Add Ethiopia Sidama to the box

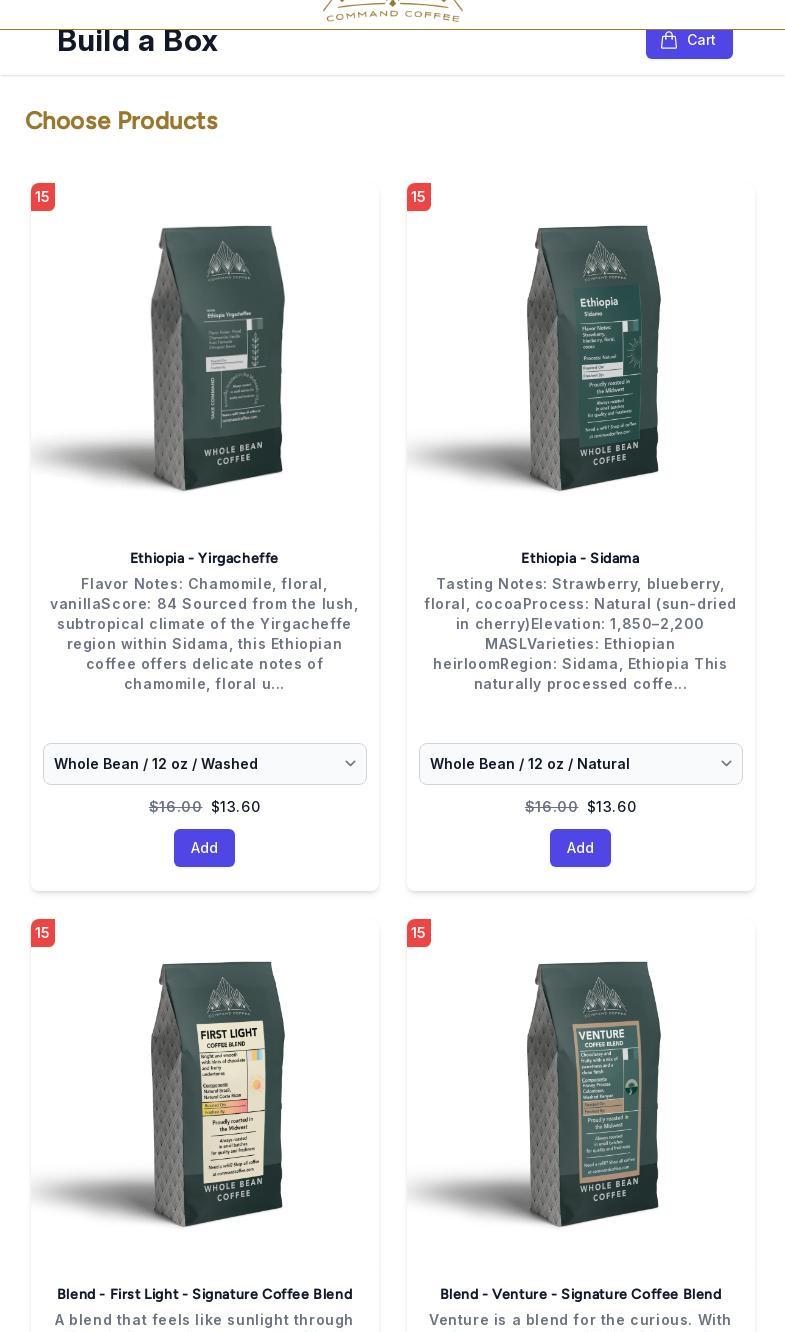580,848
